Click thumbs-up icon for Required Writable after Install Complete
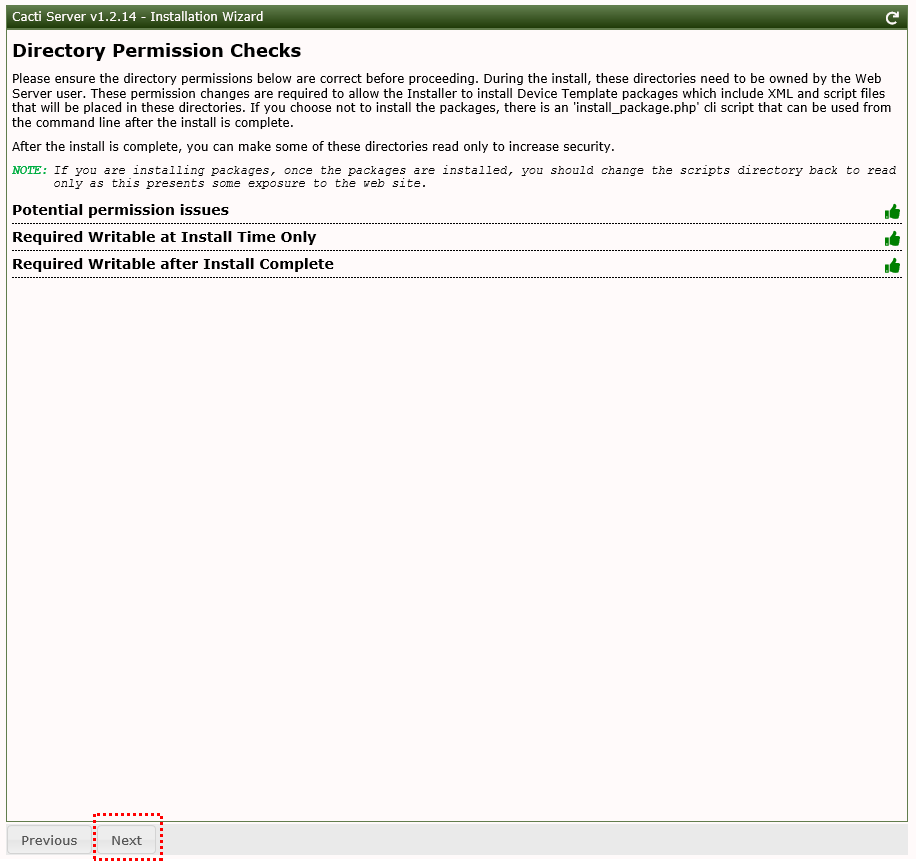Viewport: 916px width, 861px height. 892,266
